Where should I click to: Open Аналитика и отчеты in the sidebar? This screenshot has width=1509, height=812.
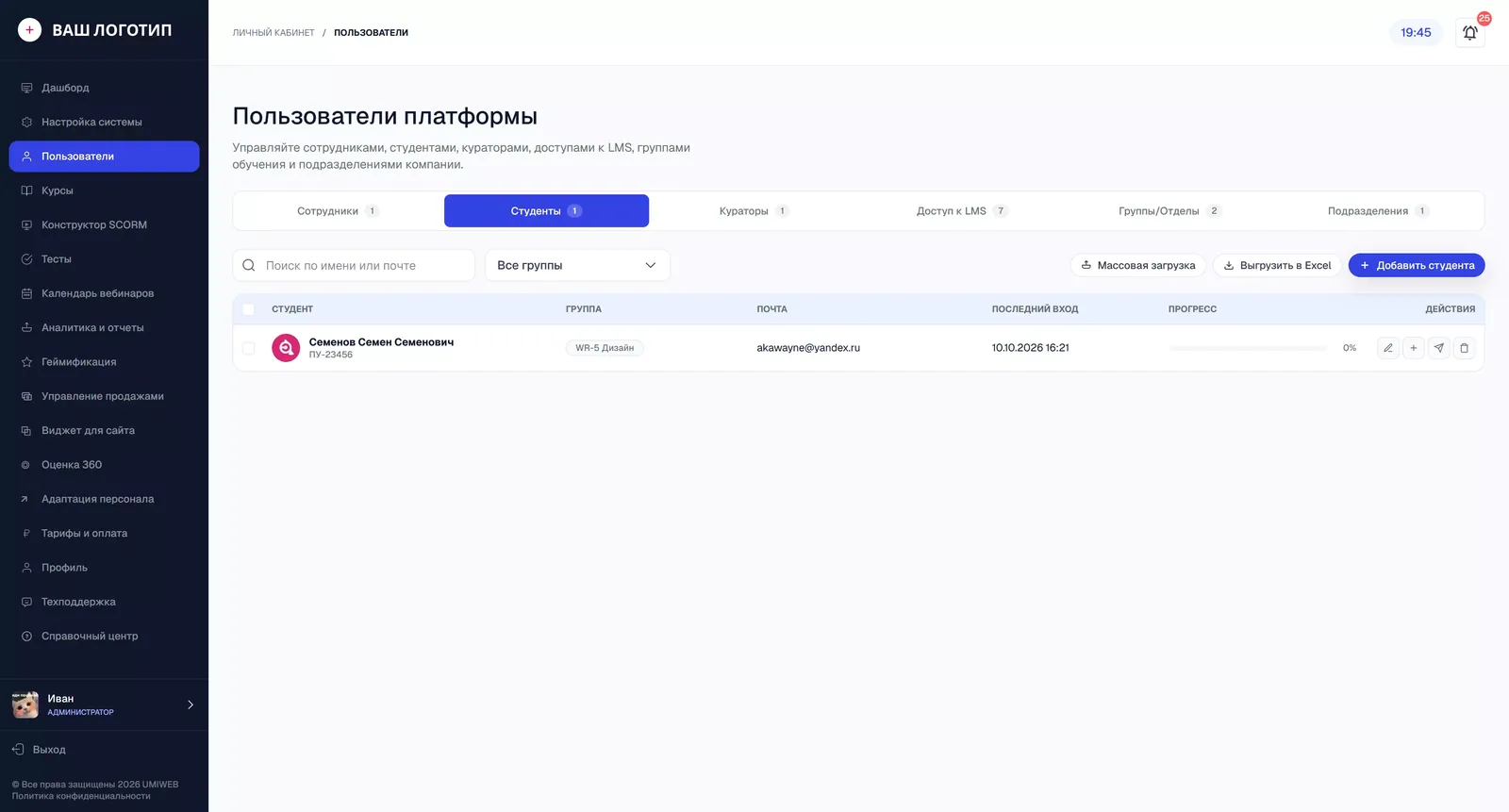(104, 328)
